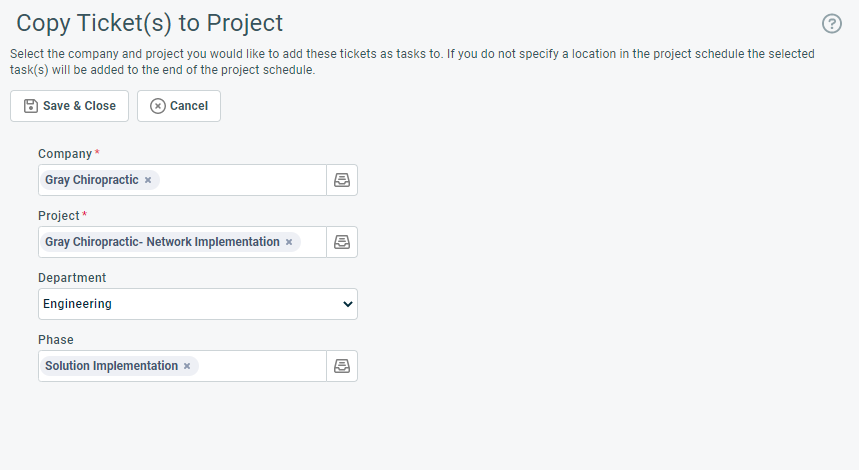
Task: Click the Save & Close button
Action: (x=70, y=106)
